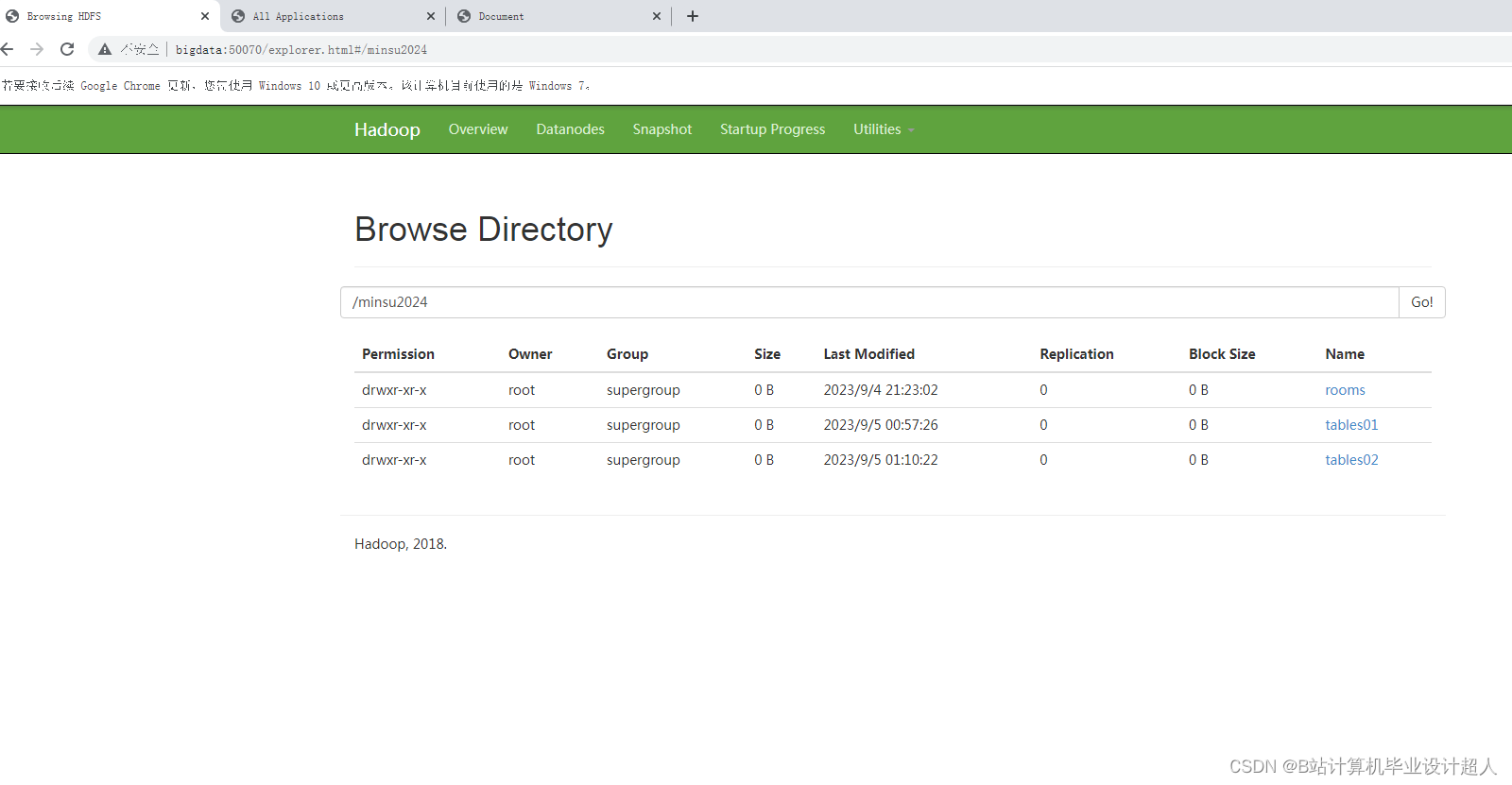The width and height of the screenshot is (1512, 785).
Task: Open the Snapshot page
Action: click(x=662, y=129)
